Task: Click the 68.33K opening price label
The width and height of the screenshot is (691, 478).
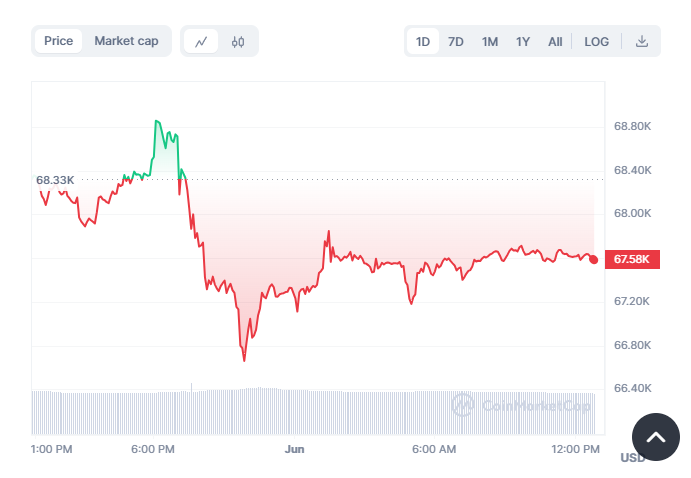Action: coord(56,180)
